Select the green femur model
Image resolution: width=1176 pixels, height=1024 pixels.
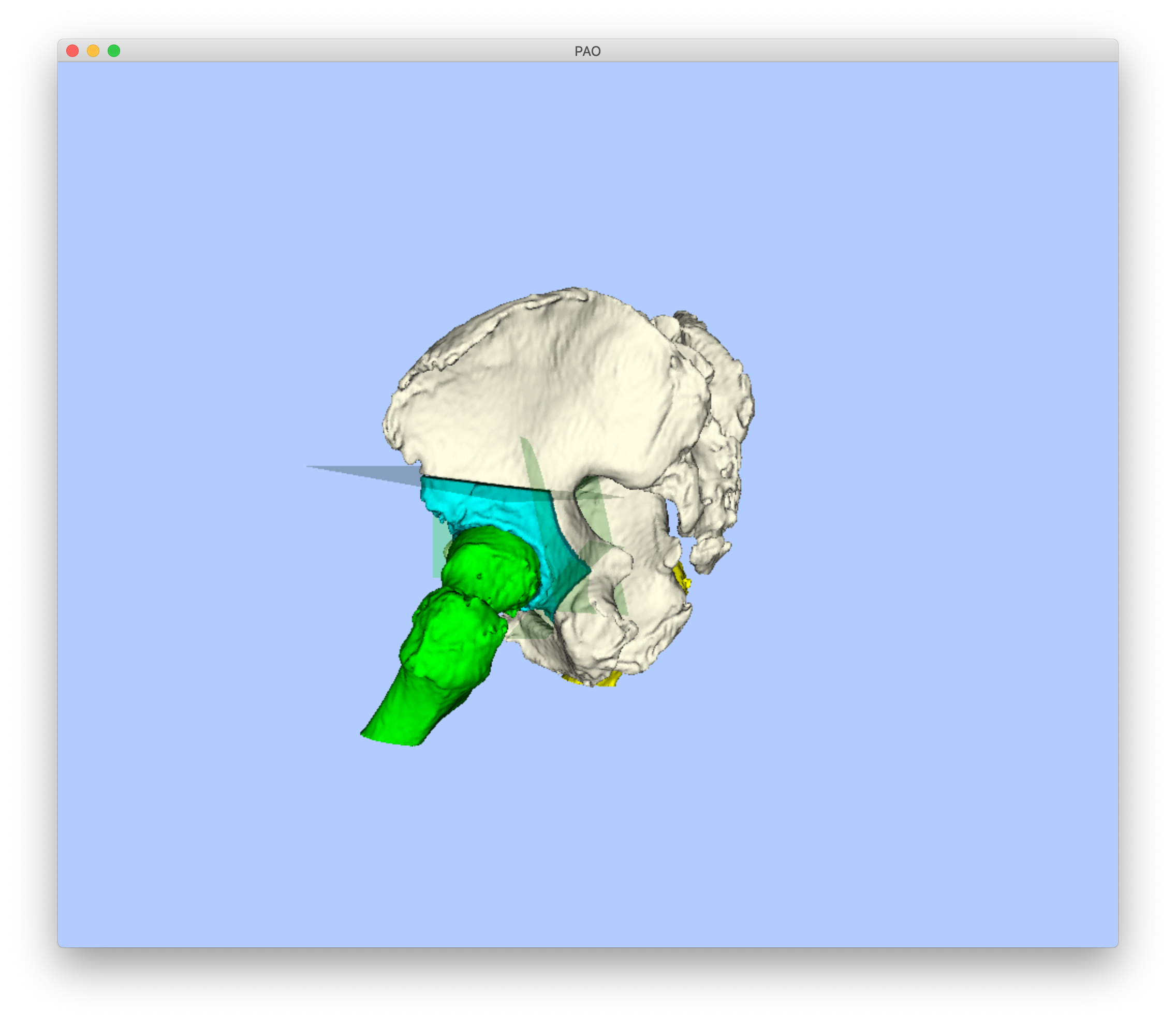tap(451, 634)
